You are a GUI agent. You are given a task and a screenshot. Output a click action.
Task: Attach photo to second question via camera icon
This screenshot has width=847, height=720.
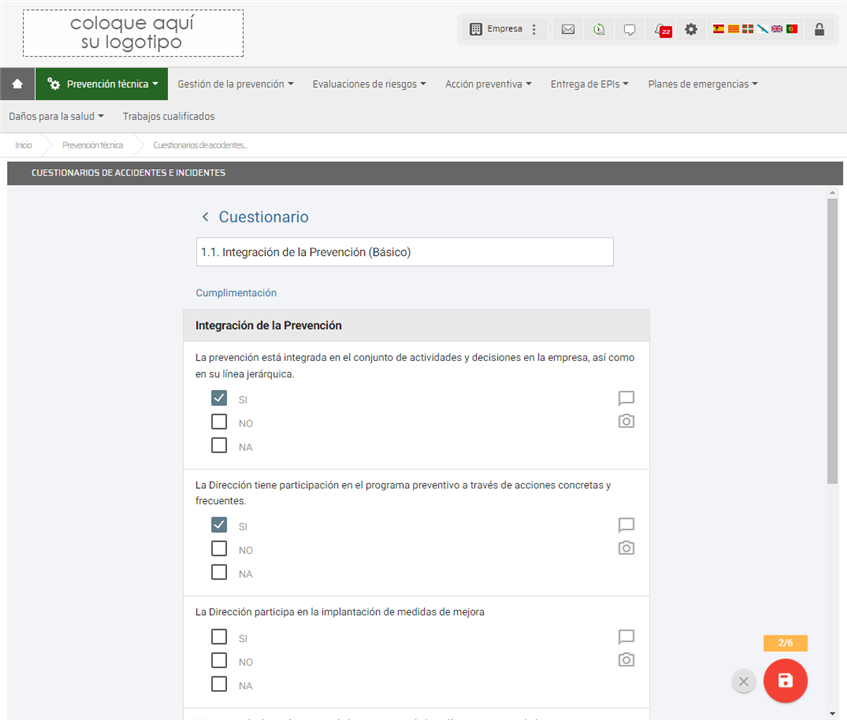[x=626, y=548]
